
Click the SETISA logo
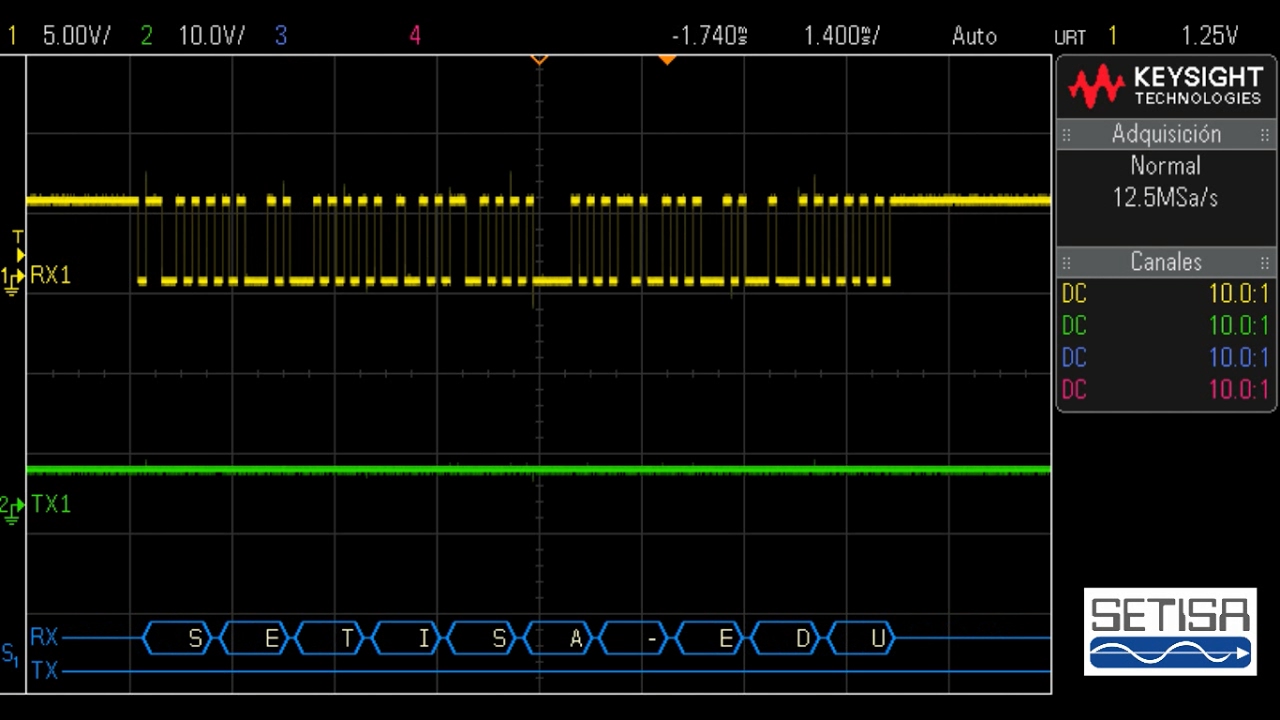pos(1170,631)
